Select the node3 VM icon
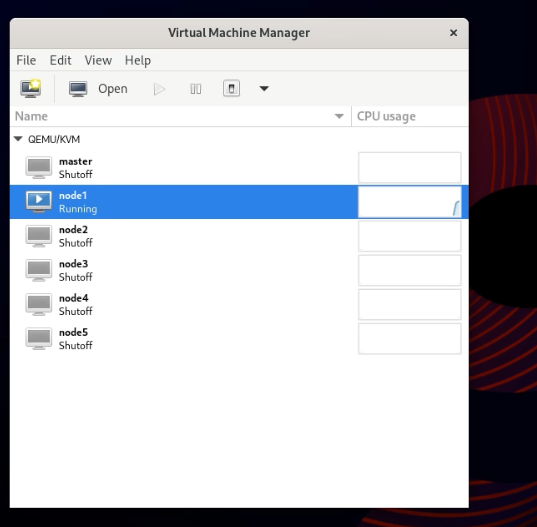 (x=39, y=271)
